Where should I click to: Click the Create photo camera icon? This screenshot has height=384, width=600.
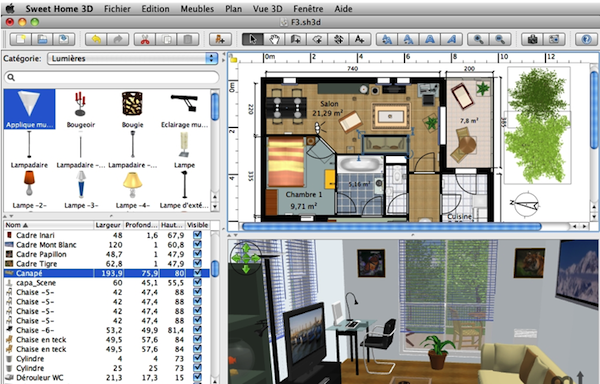pos(532,39)
